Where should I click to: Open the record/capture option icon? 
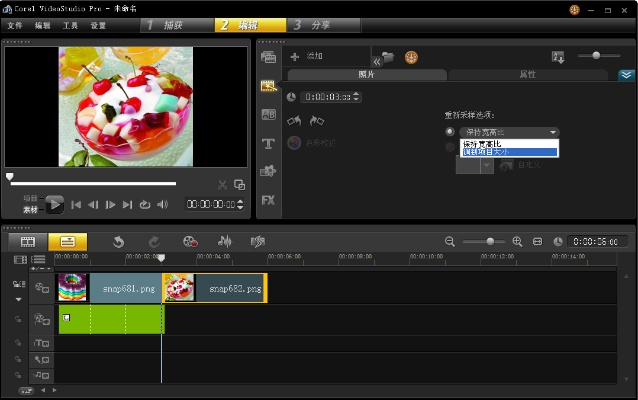[x=190, y=241]
